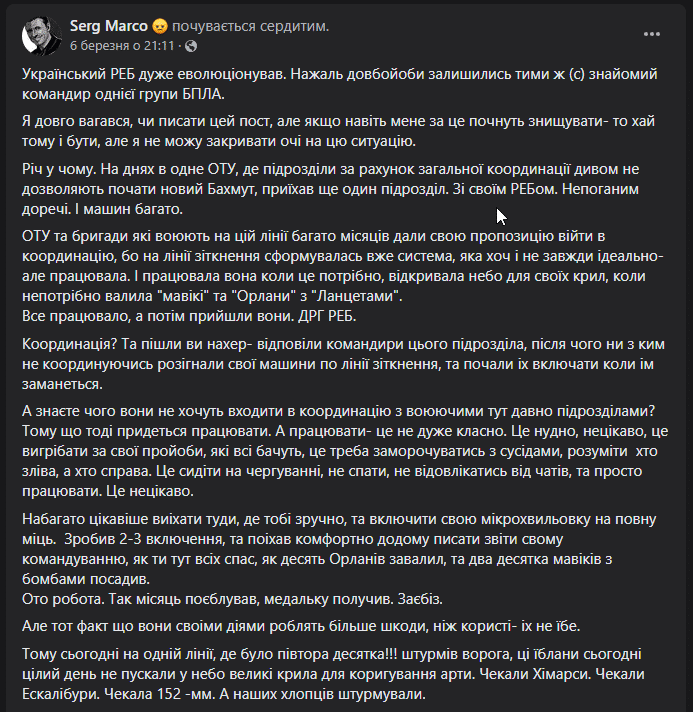This screenshot has height=712, width=693.
Task: Click the phrase 'Чекали Хімарси' in the last paragraph
Action: pyautogui.click(x=535, y=674)
